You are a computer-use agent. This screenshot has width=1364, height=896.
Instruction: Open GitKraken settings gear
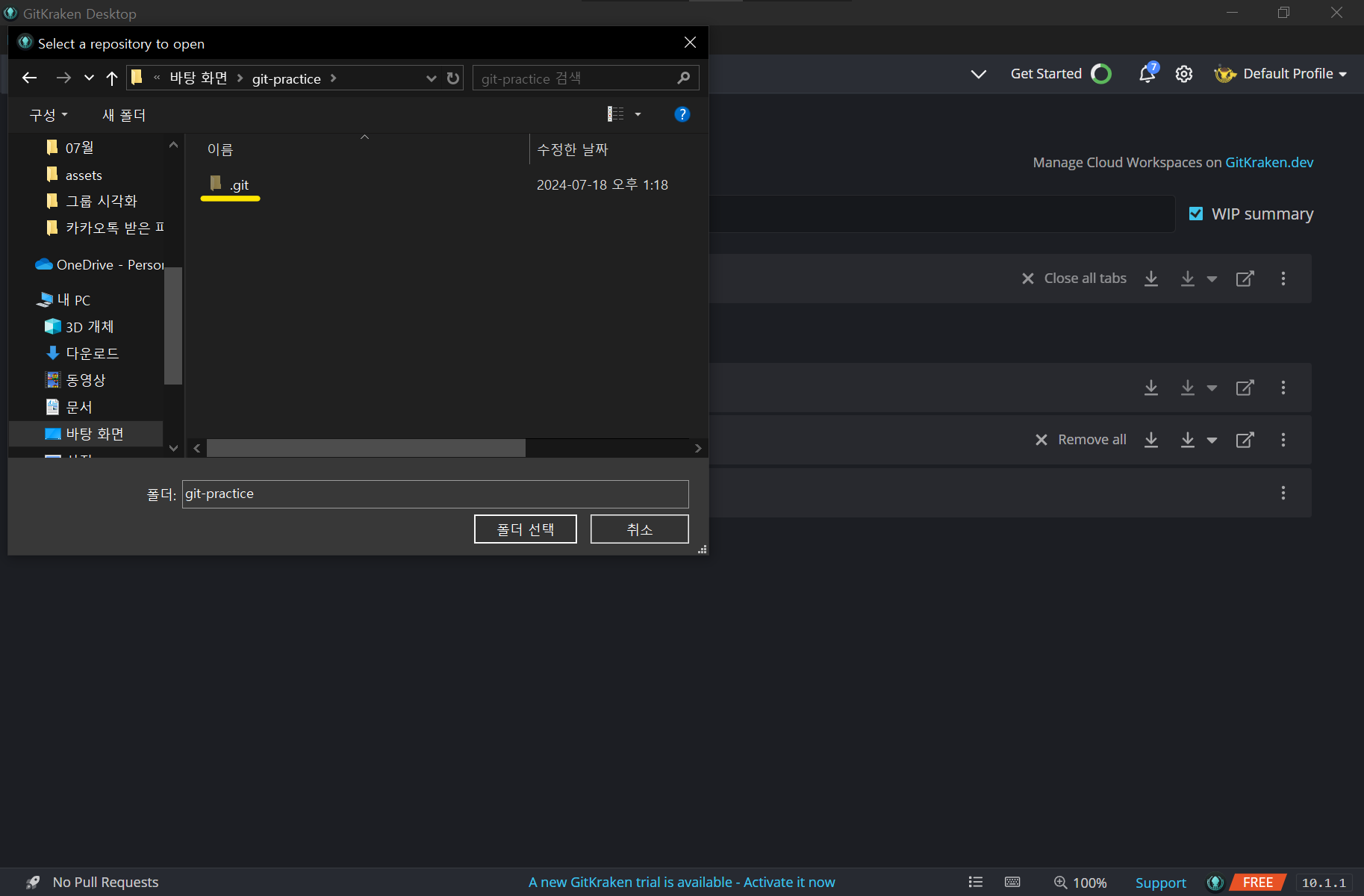(1183, 74)
